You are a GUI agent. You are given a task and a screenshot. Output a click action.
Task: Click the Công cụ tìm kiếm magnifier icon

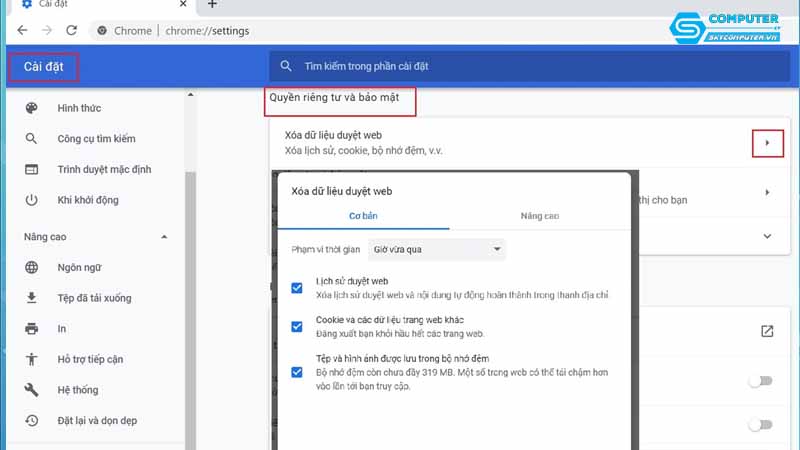point(31,139)
